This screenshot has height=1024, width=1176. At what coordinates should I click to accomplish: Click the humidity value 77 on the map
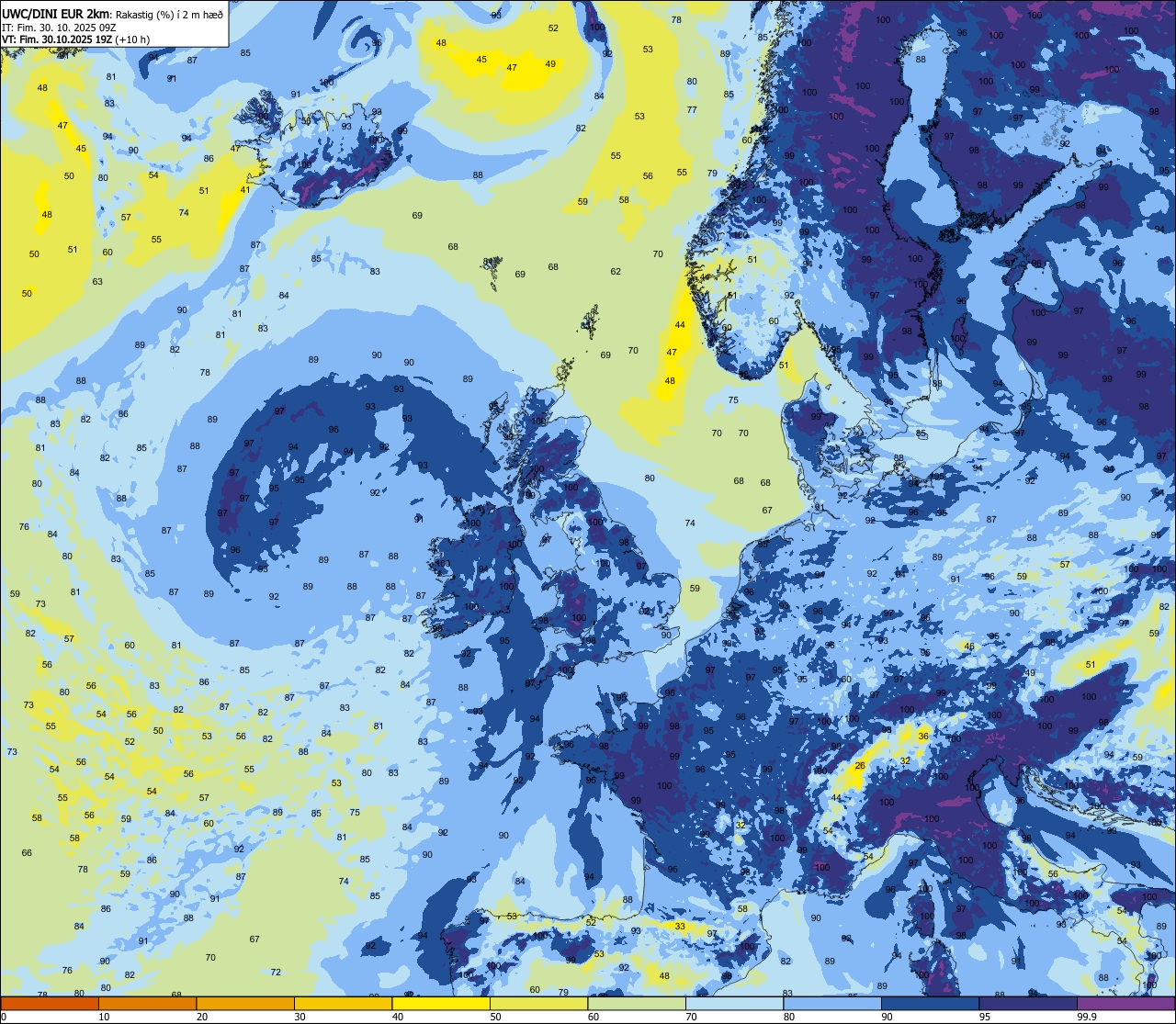point(692,109)
